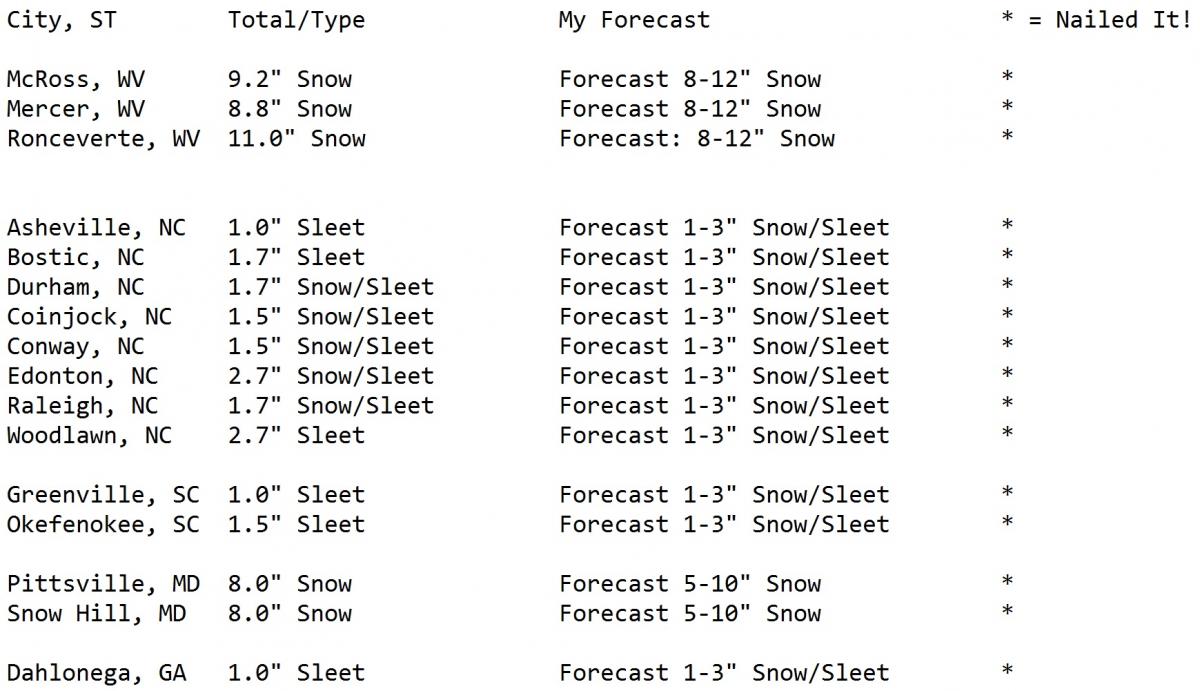The width and height of the screenshot is (1200, 691).
Task: Click the 'City, ST' column header
Action: [61, 21]
